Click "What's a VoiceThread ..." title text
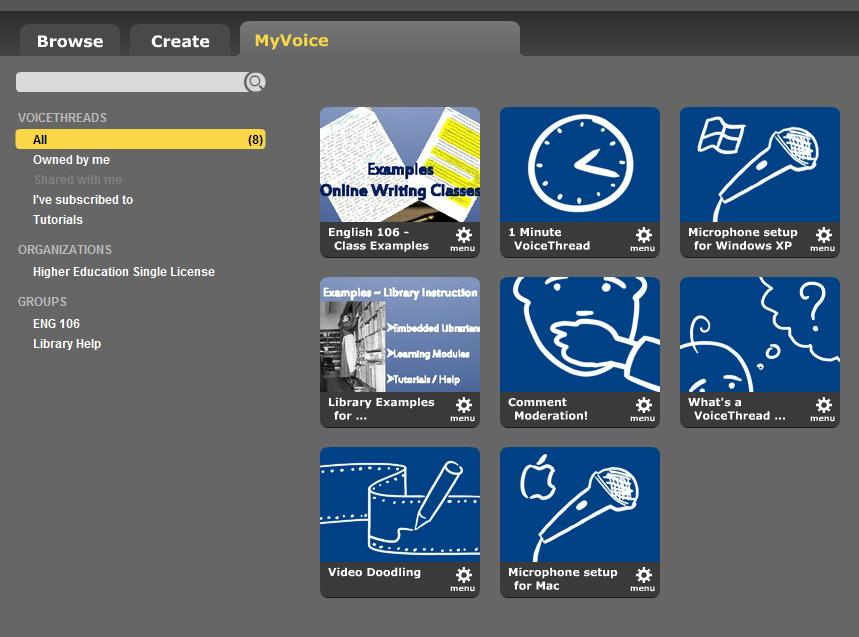 tap(737, 409)
